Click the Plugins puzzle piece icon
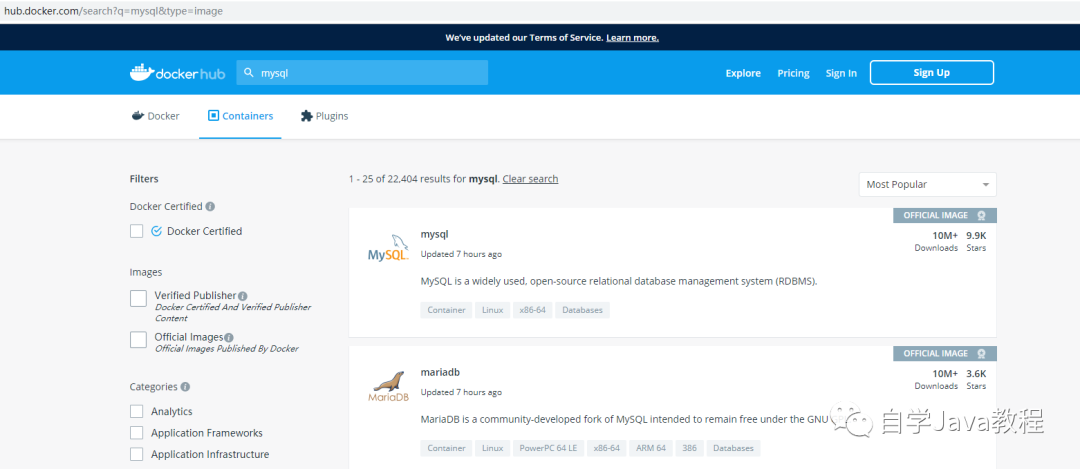This screenshot has height=469, width=1080. (307, 116)
